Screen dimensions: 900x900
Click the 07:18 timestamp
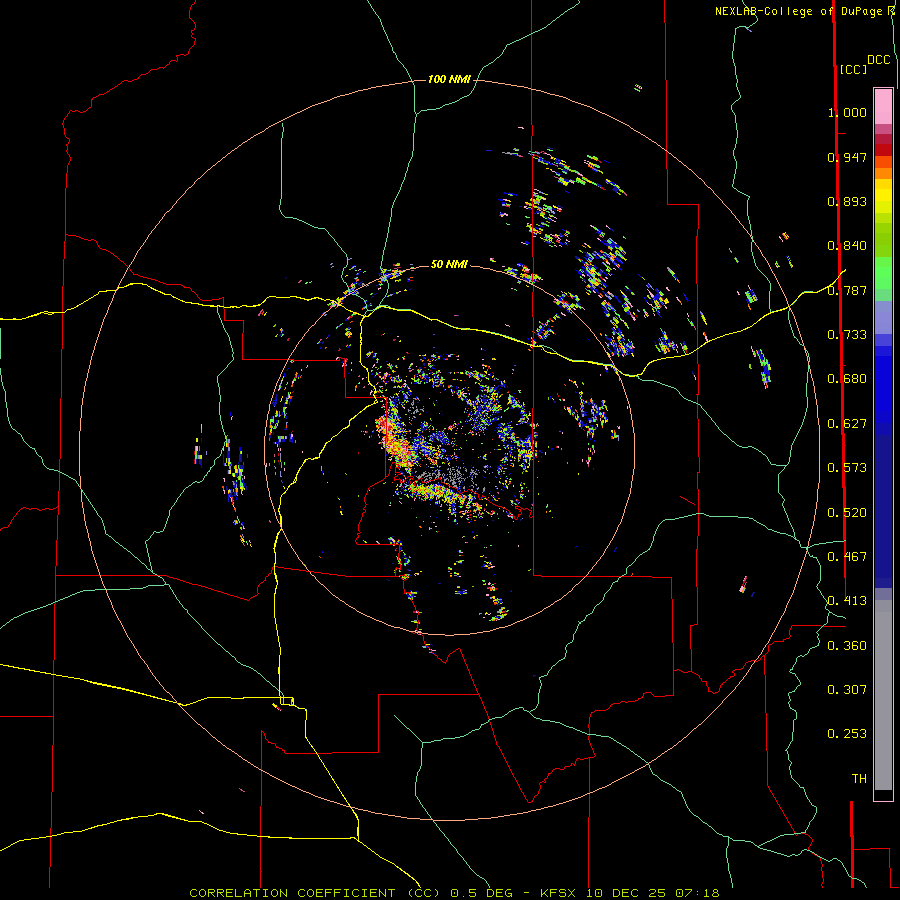[x=697, y=893]
